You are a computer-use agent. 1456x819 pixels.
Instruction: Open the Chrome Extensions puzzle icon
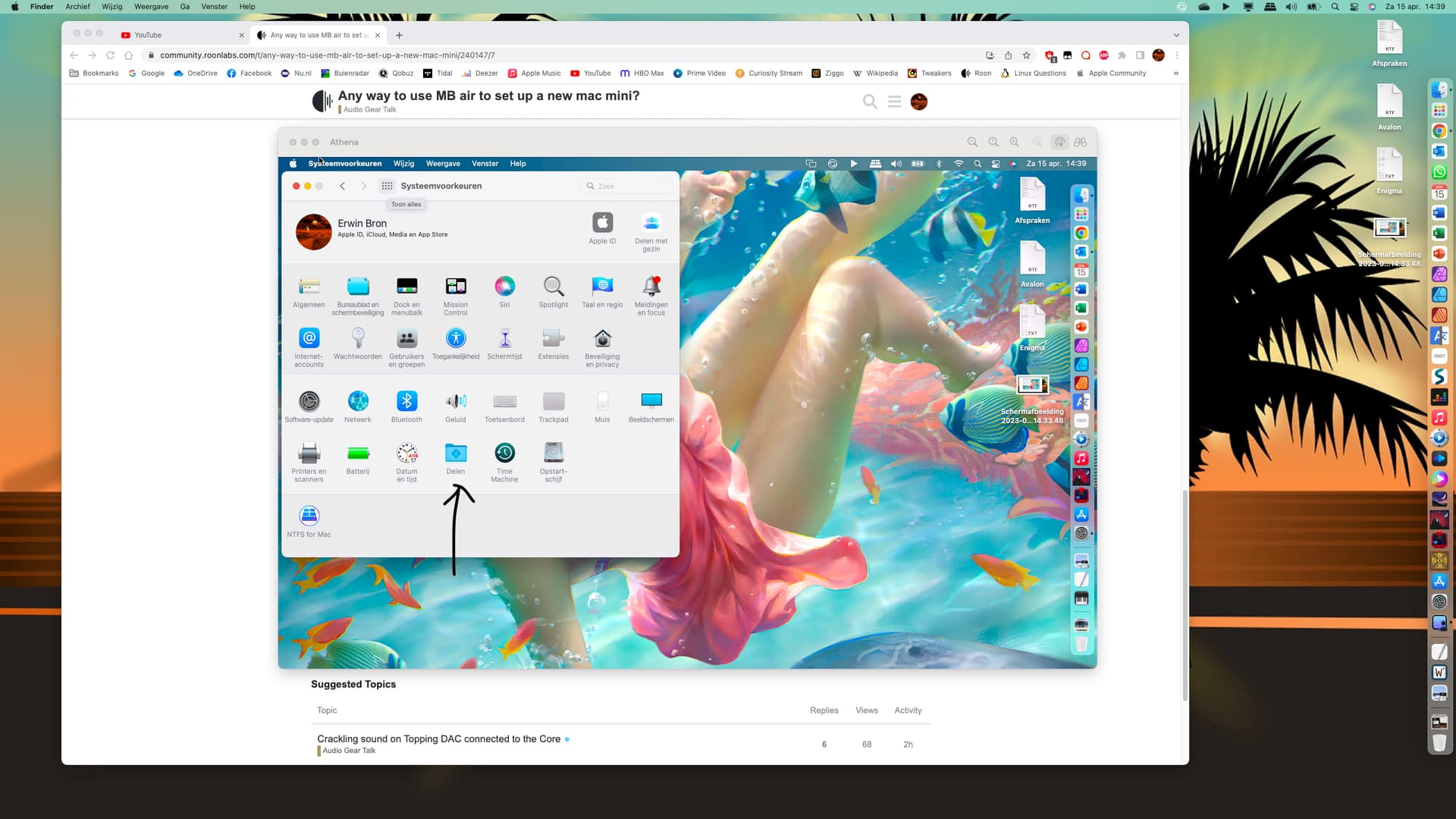tap(1122, 55)
